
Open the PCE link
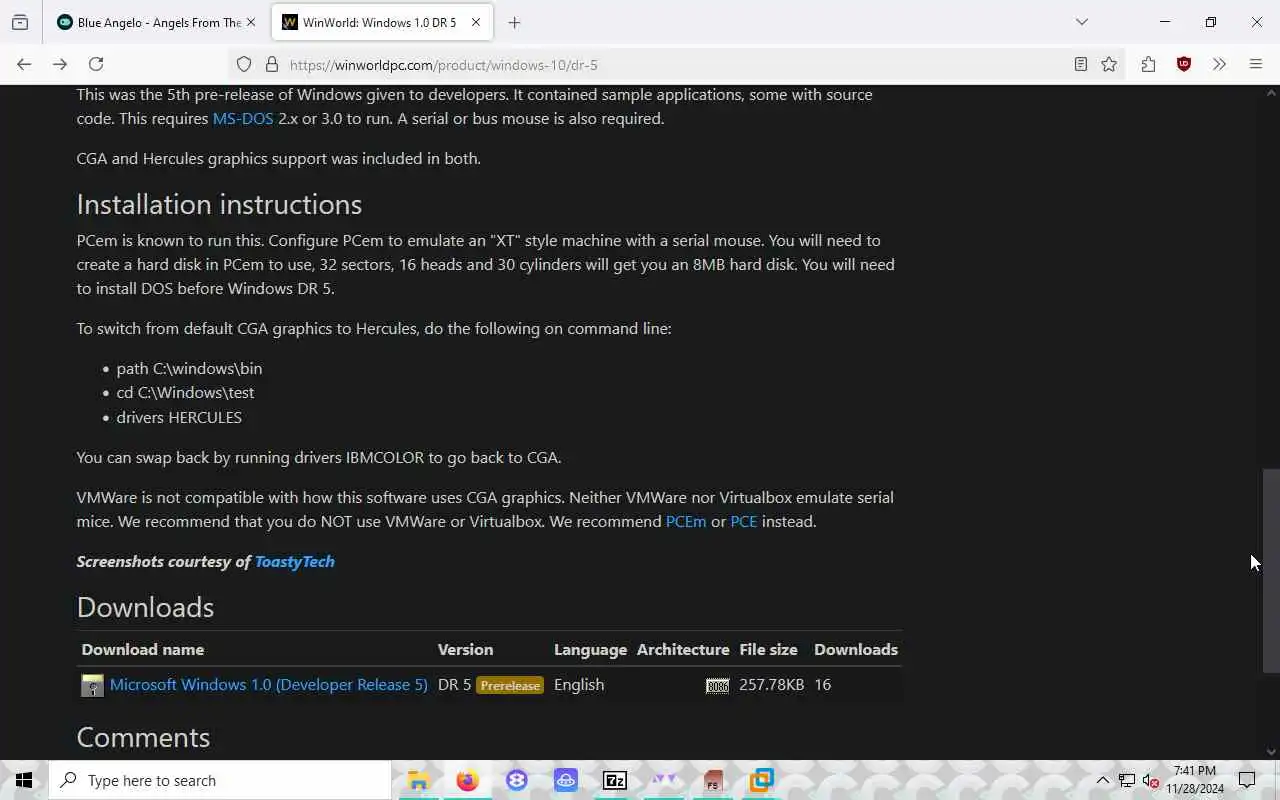[743, 521]
